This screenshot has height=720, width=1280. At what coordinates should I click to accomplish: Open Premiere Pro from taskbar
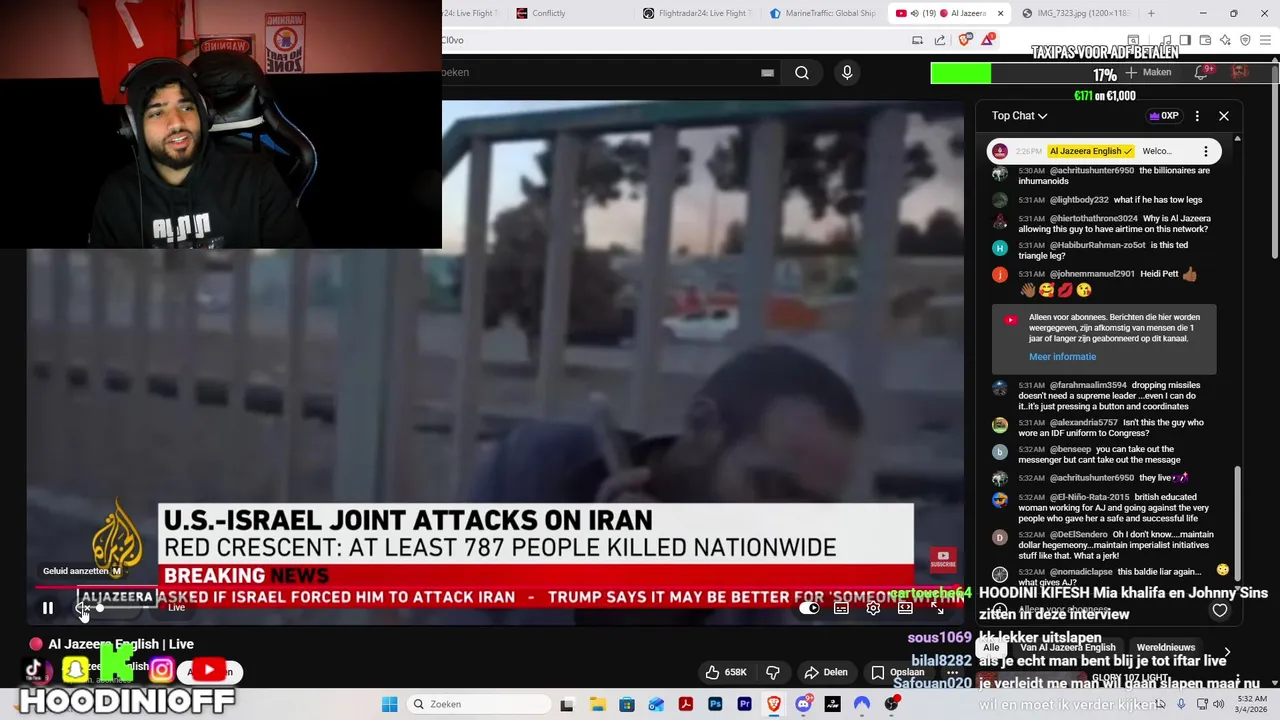click(x=744, y=704)
